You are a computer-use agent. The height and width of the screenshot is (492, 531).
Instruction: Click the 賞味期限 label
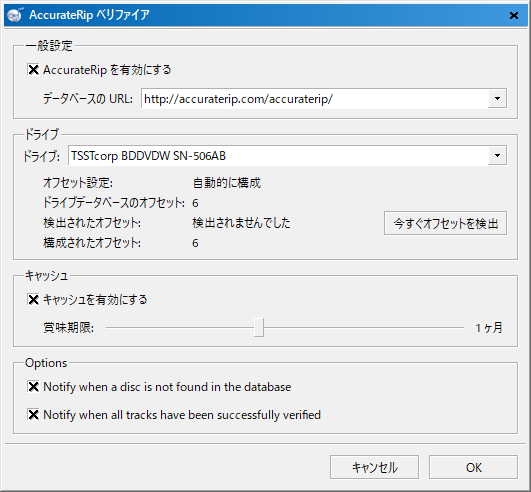tap(68, 328)
